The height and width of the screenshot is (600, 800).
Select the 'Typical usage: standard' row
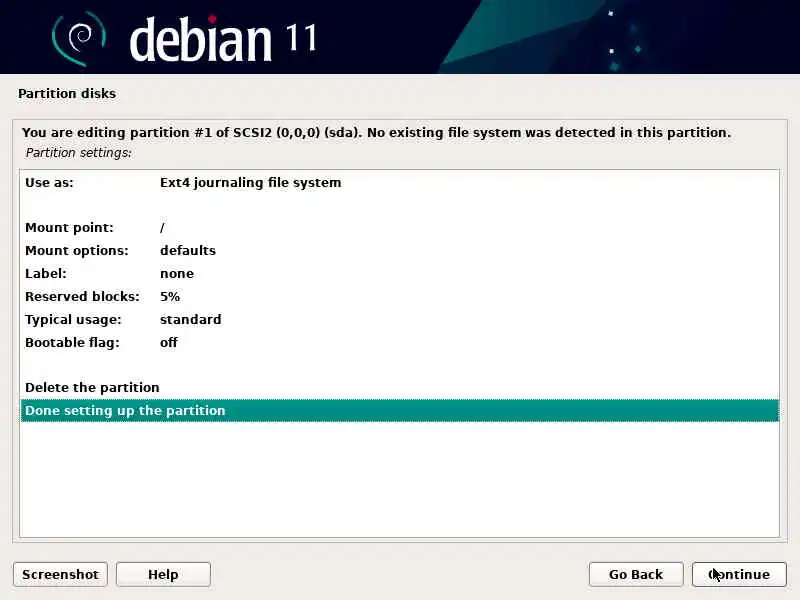point(399,319)
